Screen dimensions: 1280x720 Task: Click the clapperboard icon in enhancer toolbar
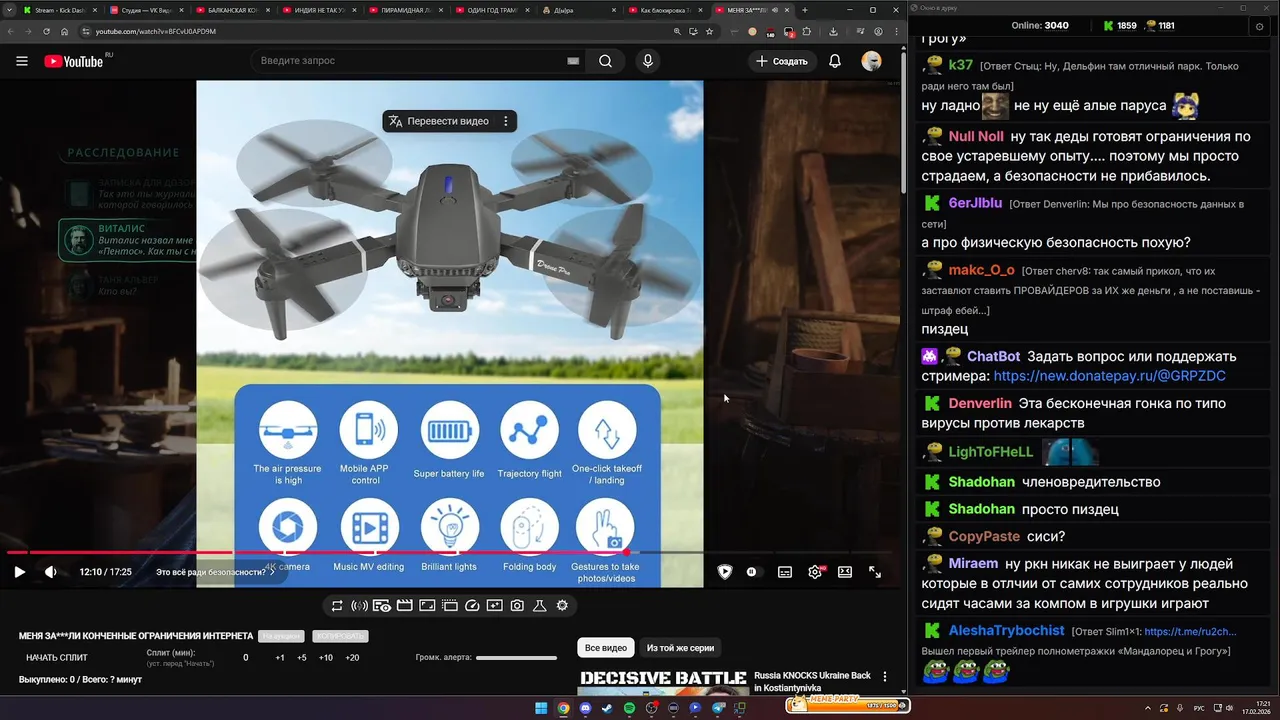(405, 605)
